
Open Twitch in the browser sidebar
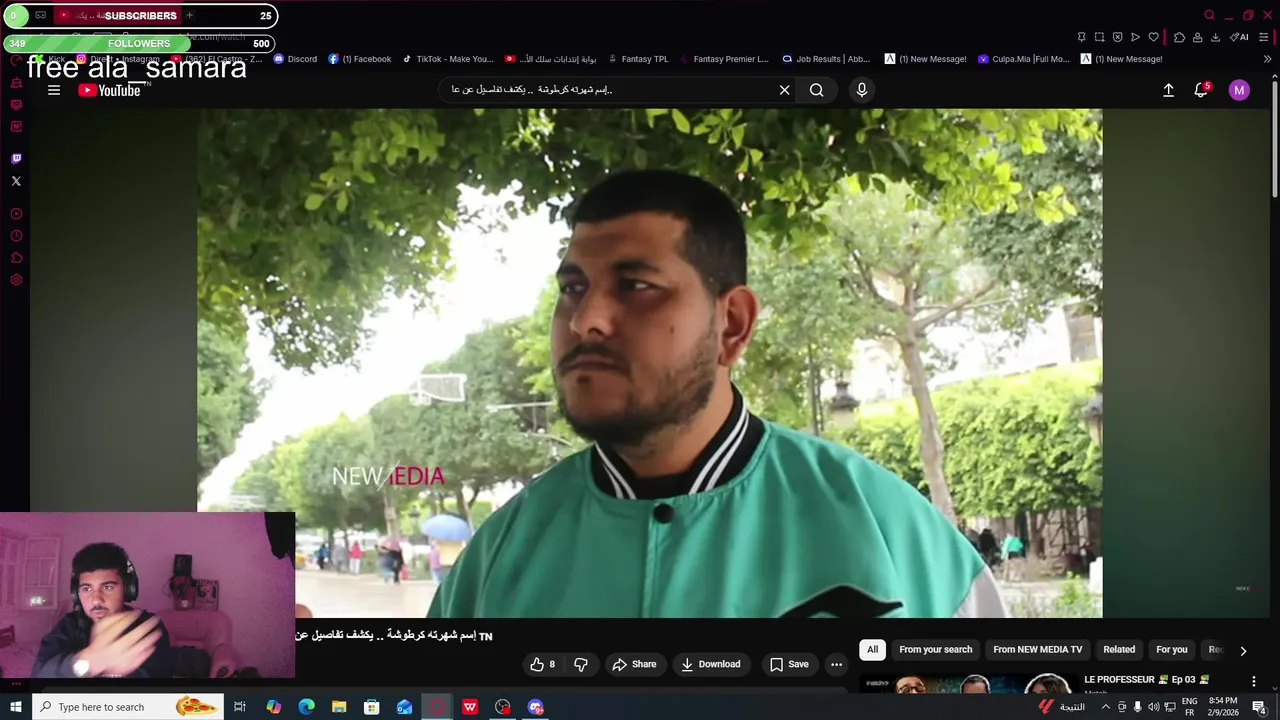pyautogui.click(x=16, y=159)
